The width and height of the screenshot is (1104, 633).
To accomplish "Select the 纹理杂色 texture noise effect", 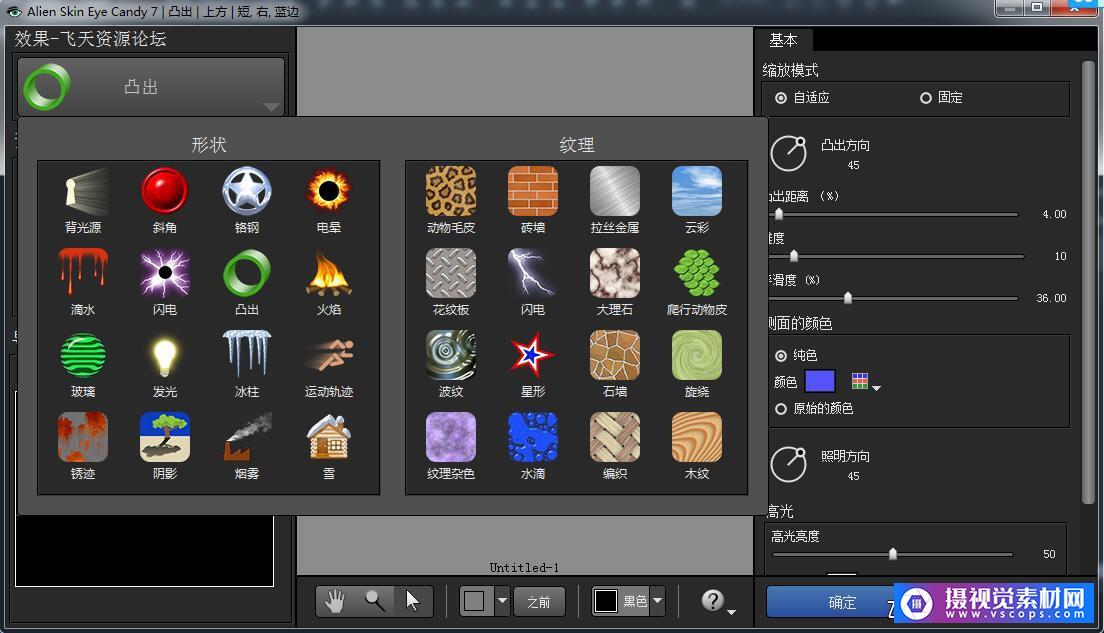I will [x=451, y=446].
